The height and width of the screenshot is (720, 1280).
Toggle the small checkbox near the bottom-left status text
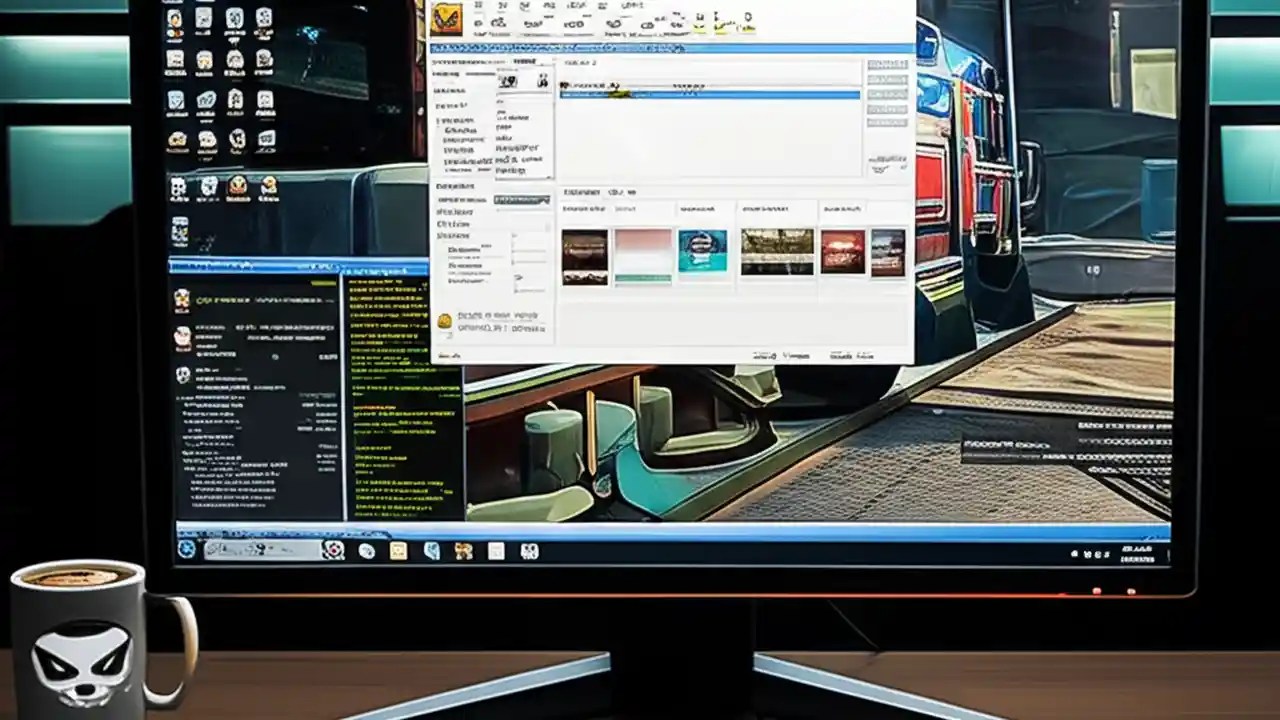click(448, 336)
